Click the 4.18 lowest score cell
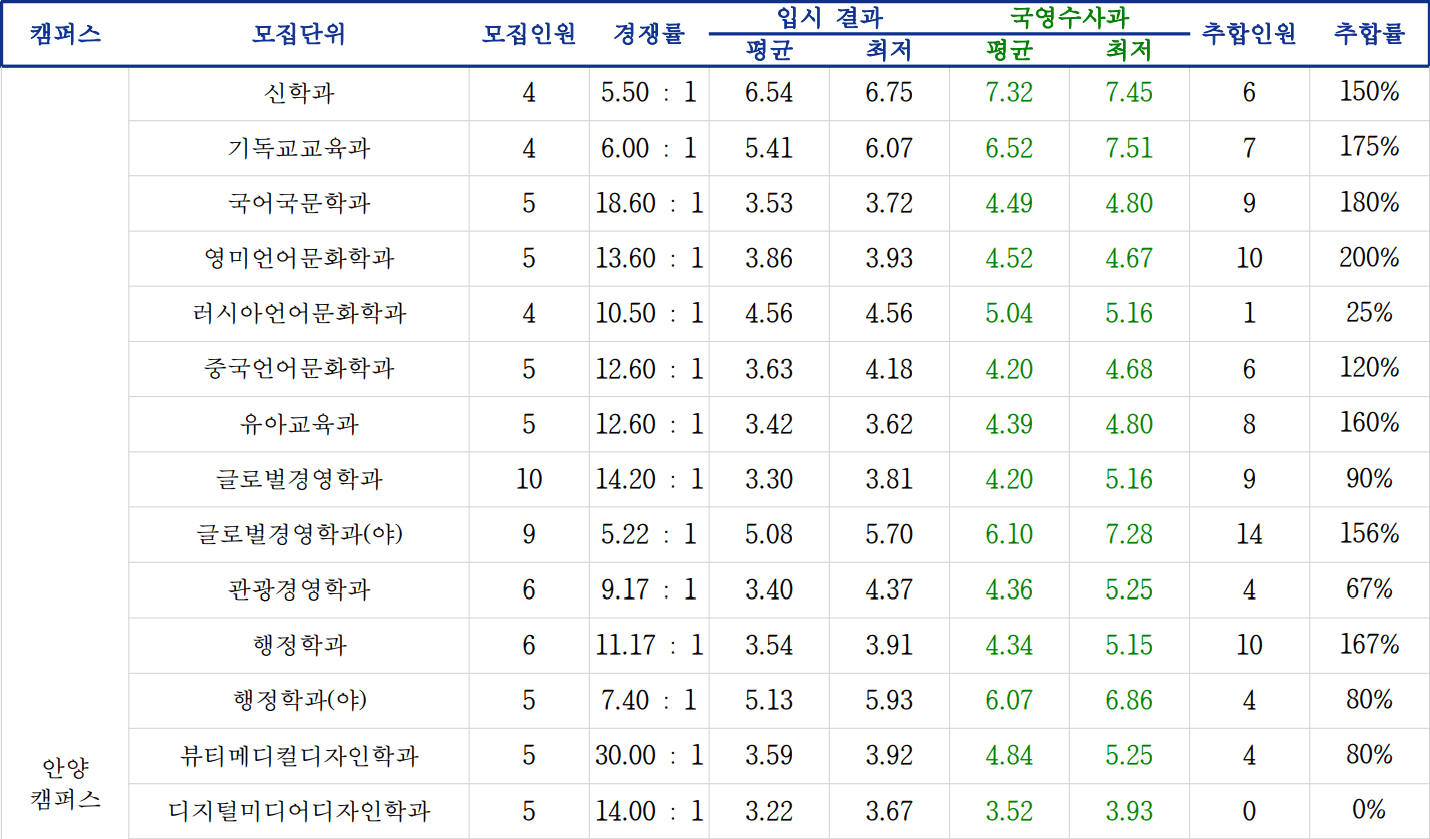 pyautogui.click(x=889, y=368)
